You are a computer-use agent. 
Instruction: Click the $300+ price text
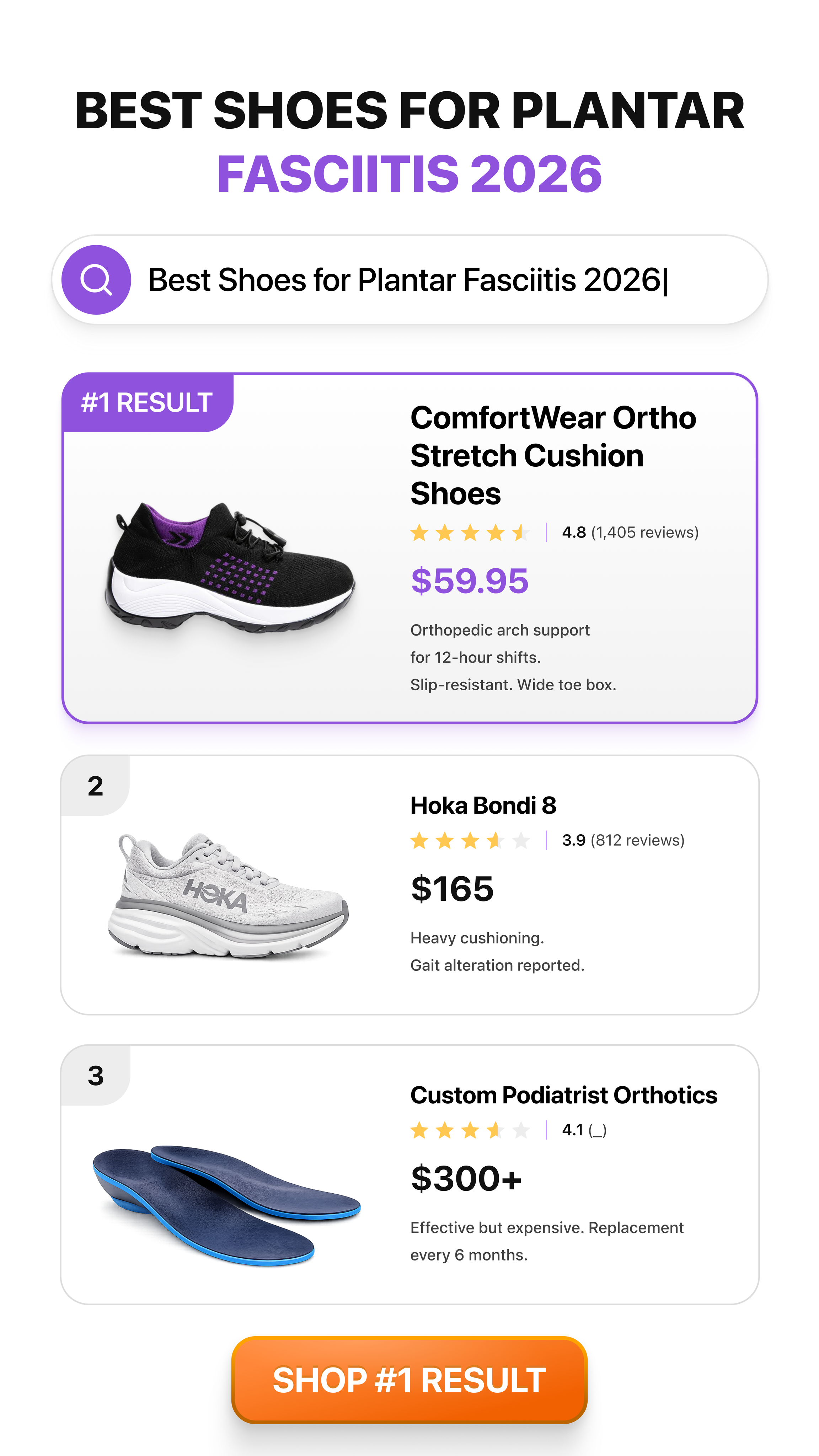pos(466,1178)
